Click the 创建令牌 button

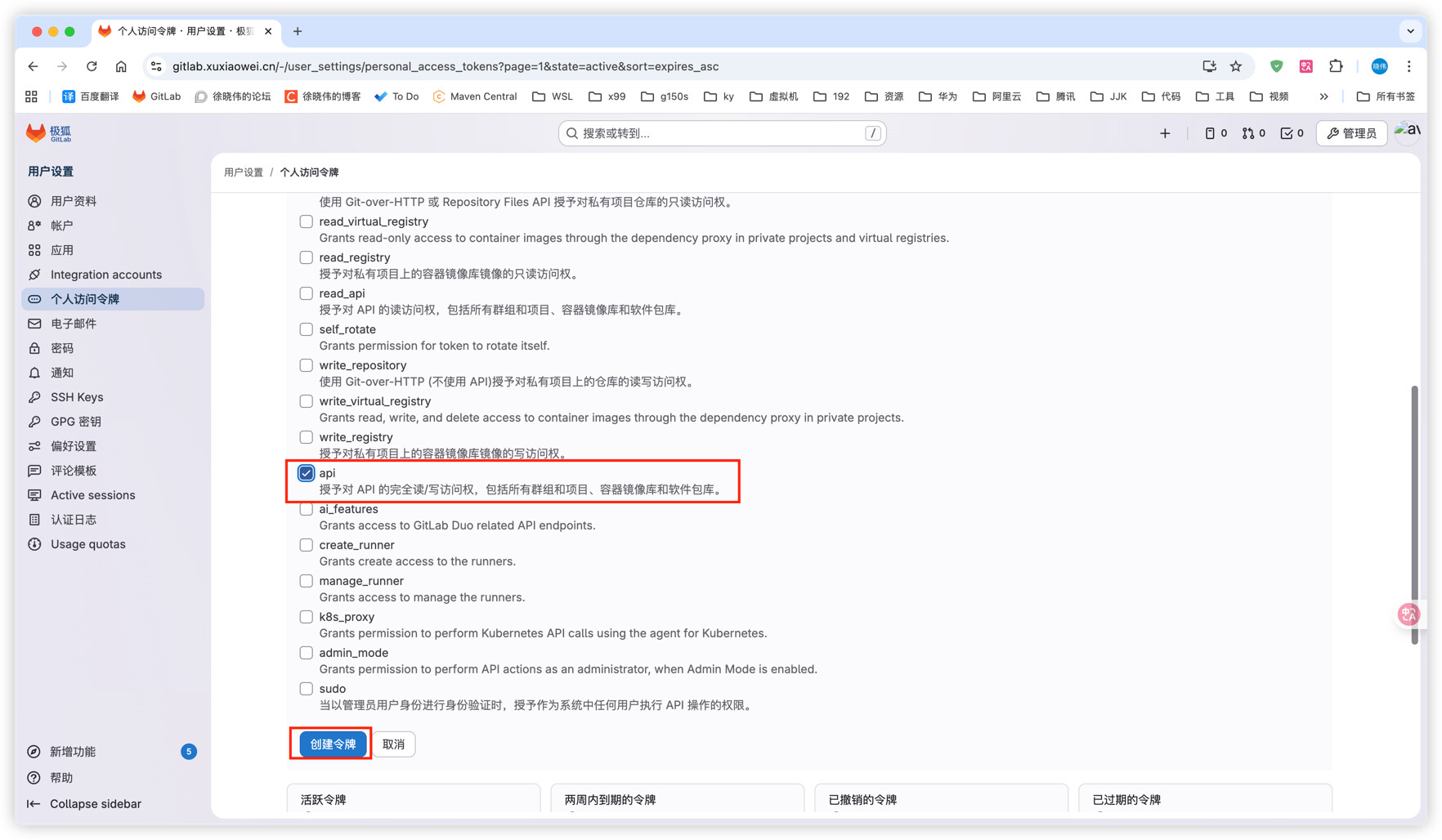pos(333,744)
